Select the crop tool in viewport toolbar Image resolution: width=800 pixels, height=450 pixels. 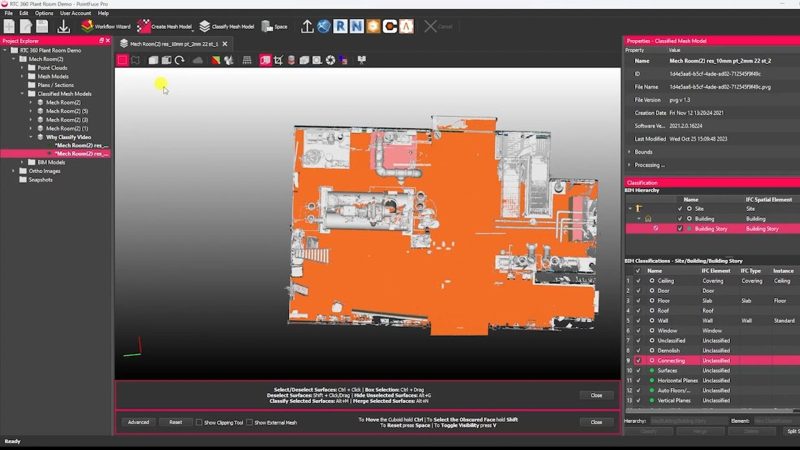point(278,60)
